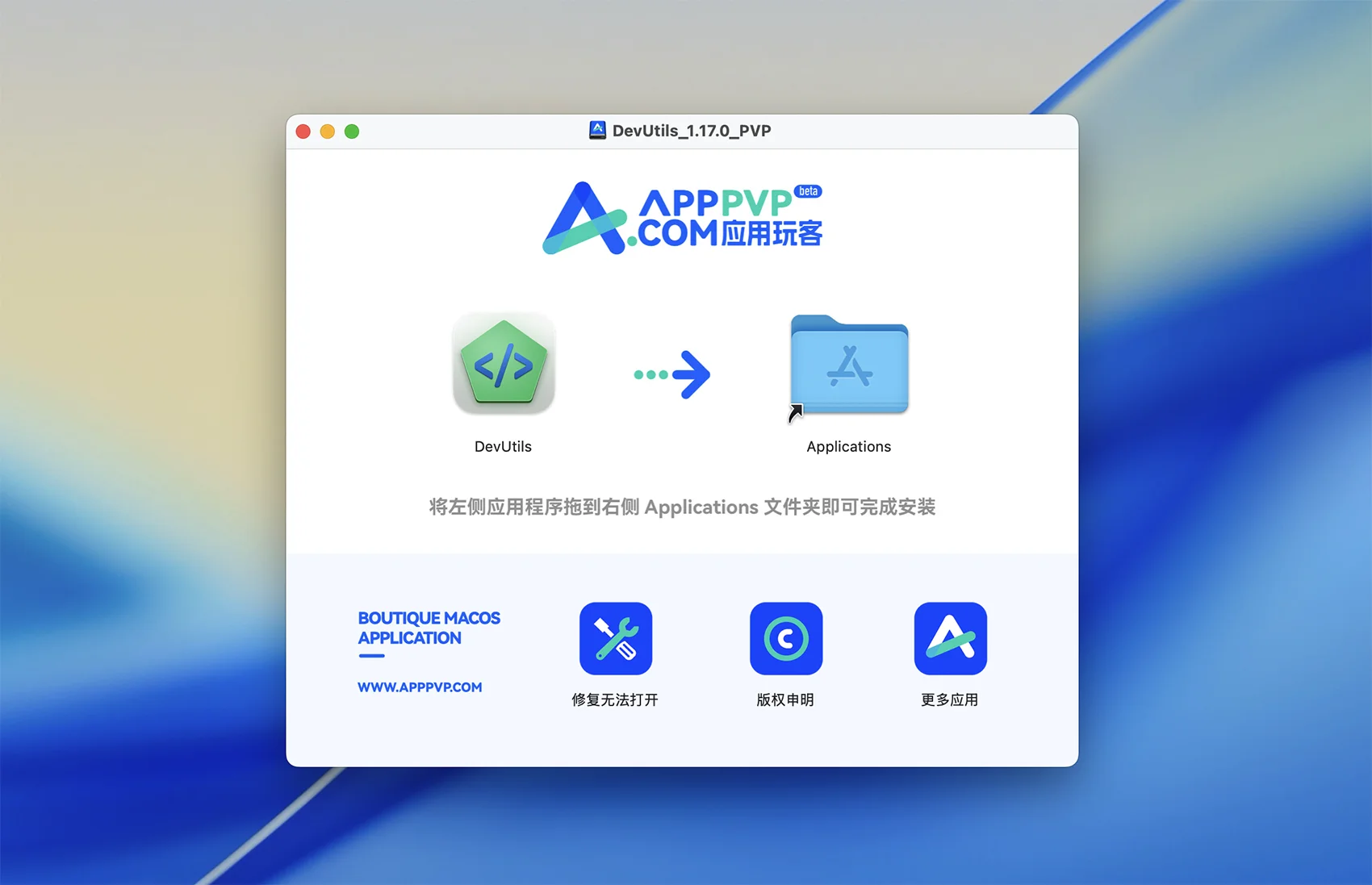1372x885 pixels.
Task: Open the wrench repair tool icon
Action: pyautogui.click(x=615, y=638)
